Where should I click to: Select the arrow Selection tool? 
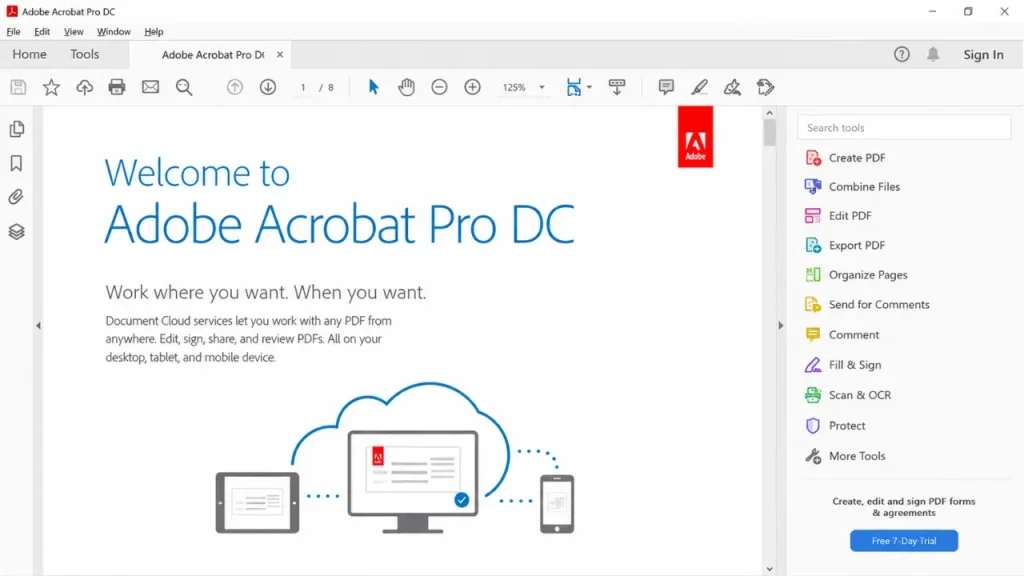(374, 87)
